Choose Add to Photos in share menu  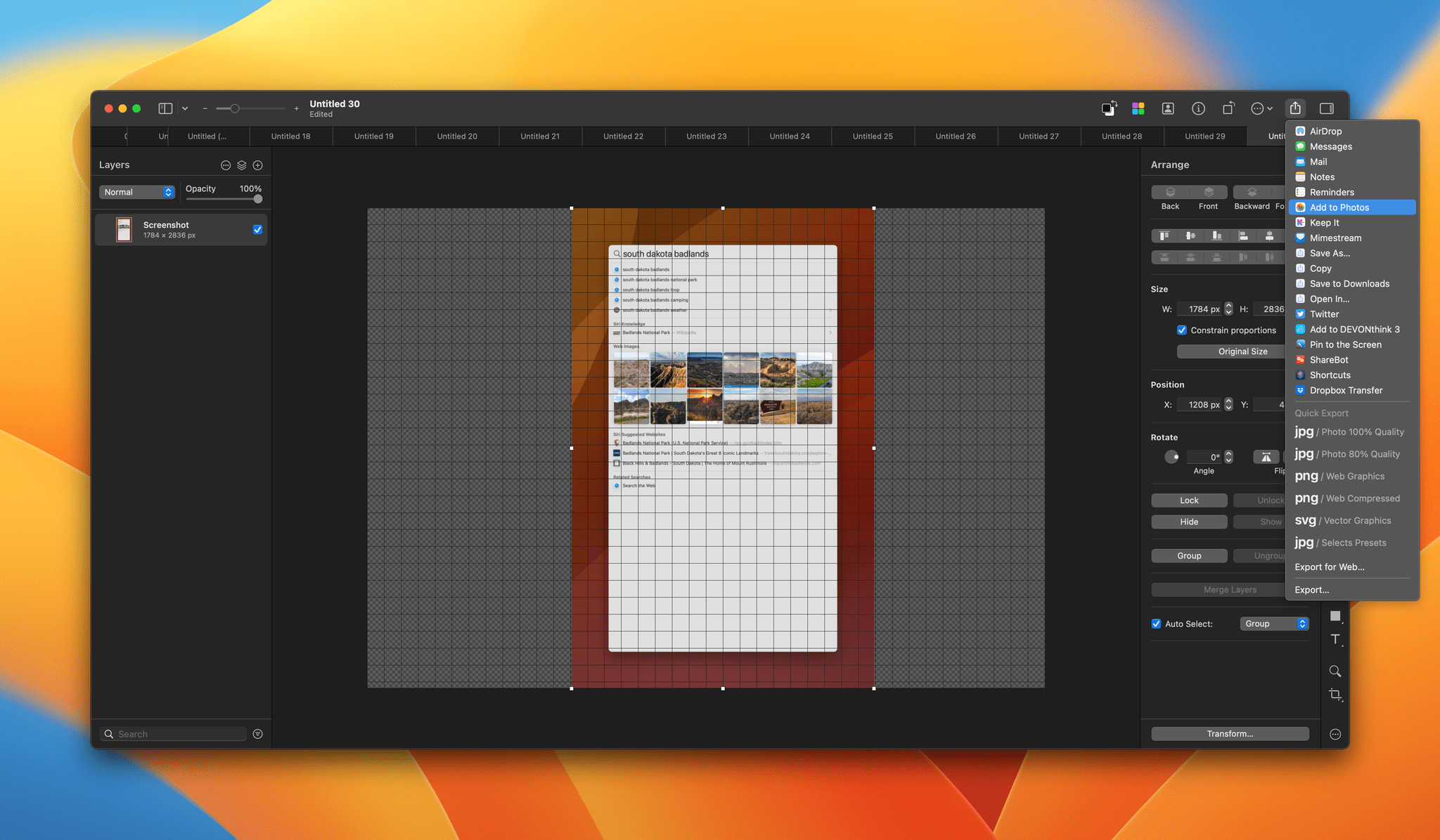tap(1351, 207)
